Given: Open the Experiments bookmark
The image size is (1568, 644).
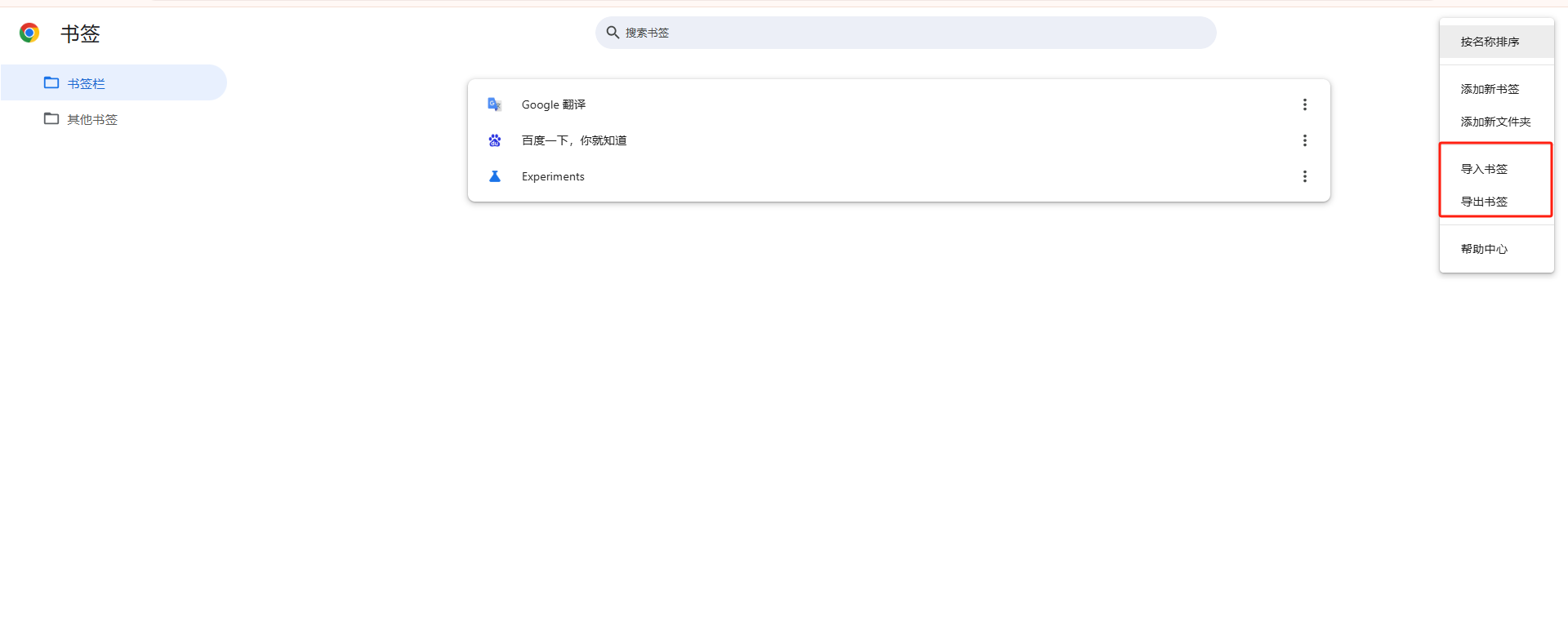Looking at the screenshot, I should [898, 176].
